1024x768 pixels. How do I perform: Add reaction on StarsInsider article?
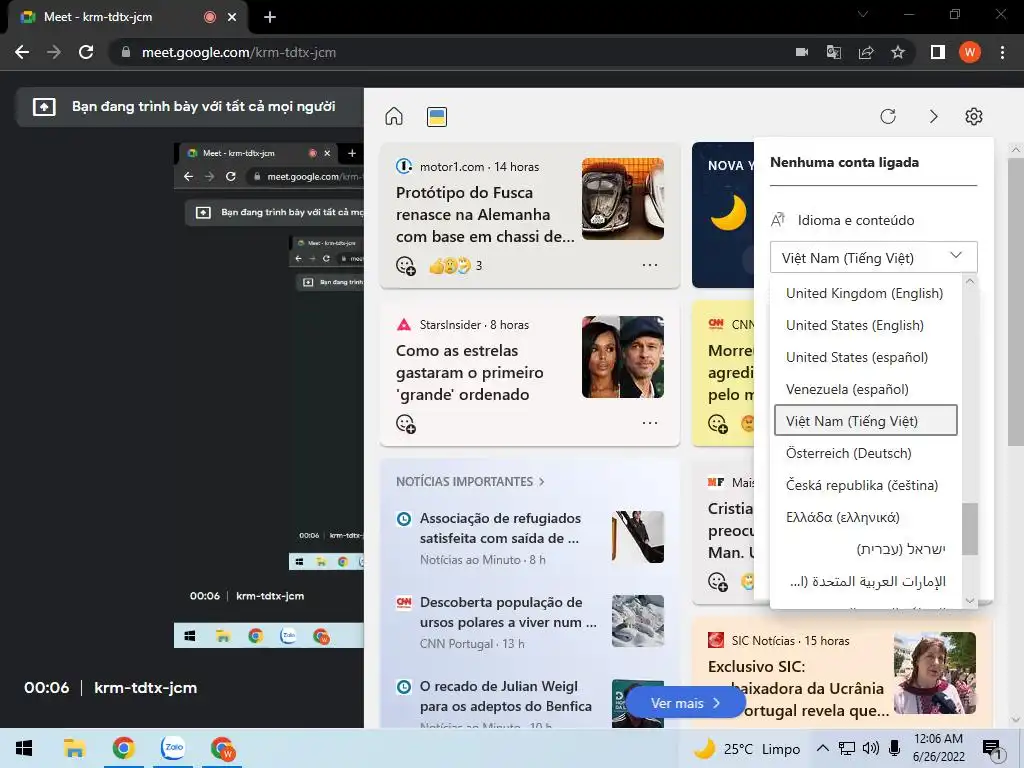click(x=406, y=424)
